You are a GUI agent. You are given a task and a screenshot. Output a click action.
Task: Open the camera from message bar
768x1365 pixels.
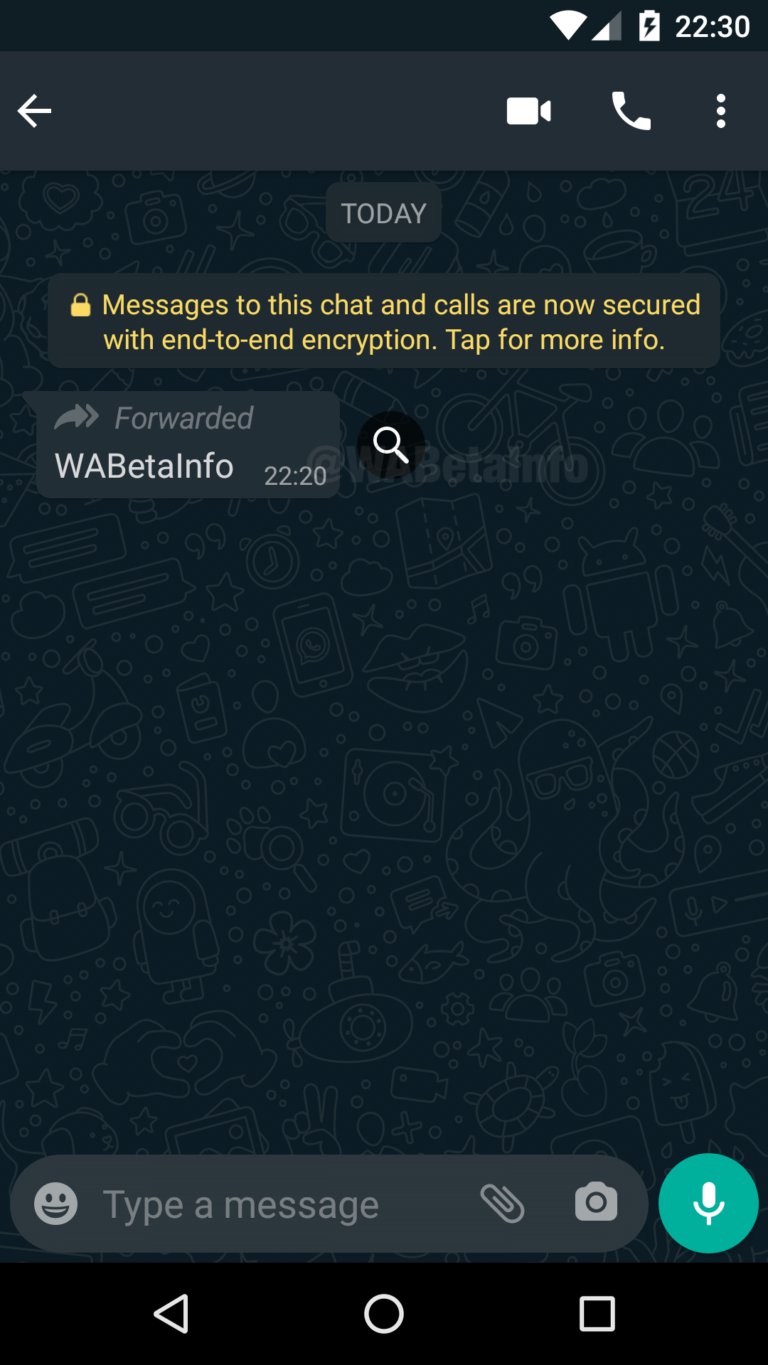pyautogui.click(x=596, y=1203)
